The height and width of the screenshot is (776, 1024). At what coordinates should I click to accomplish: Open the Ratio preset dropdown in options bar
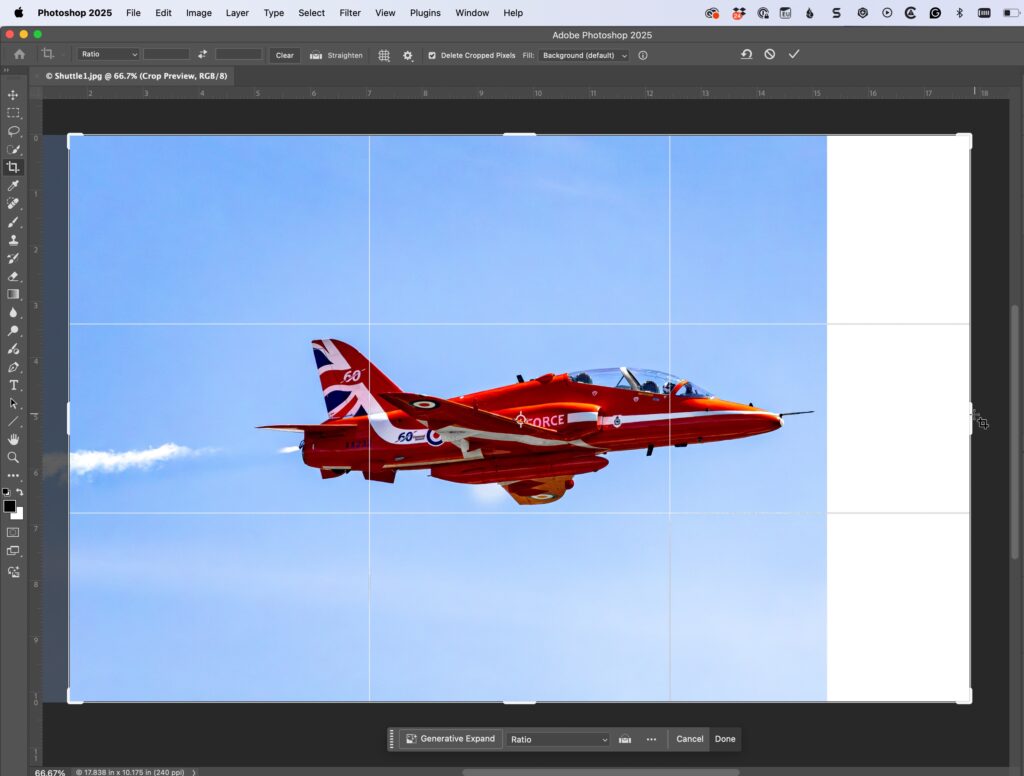click(x=108, y=55)
